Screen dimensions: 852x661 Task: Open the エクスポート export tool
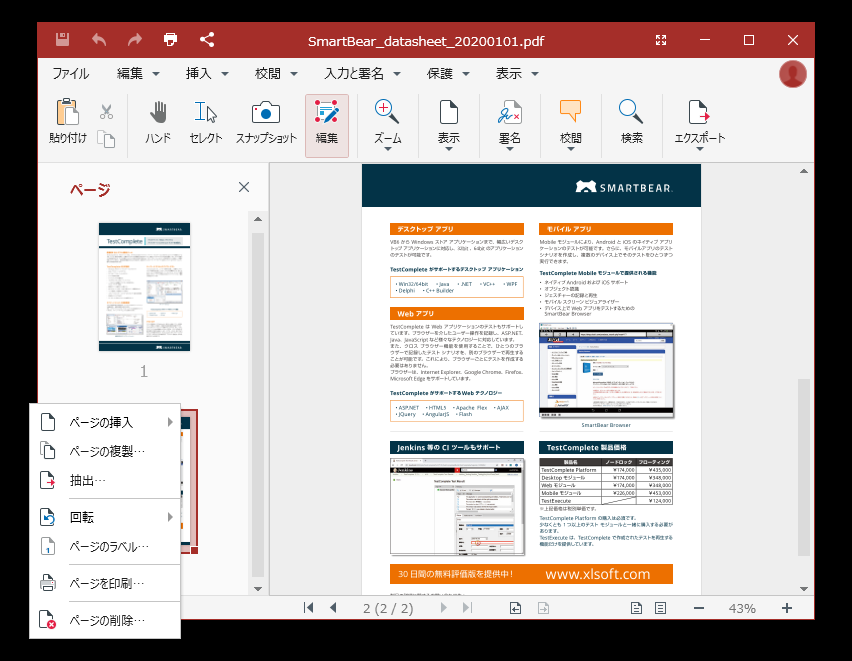[699, 126]
